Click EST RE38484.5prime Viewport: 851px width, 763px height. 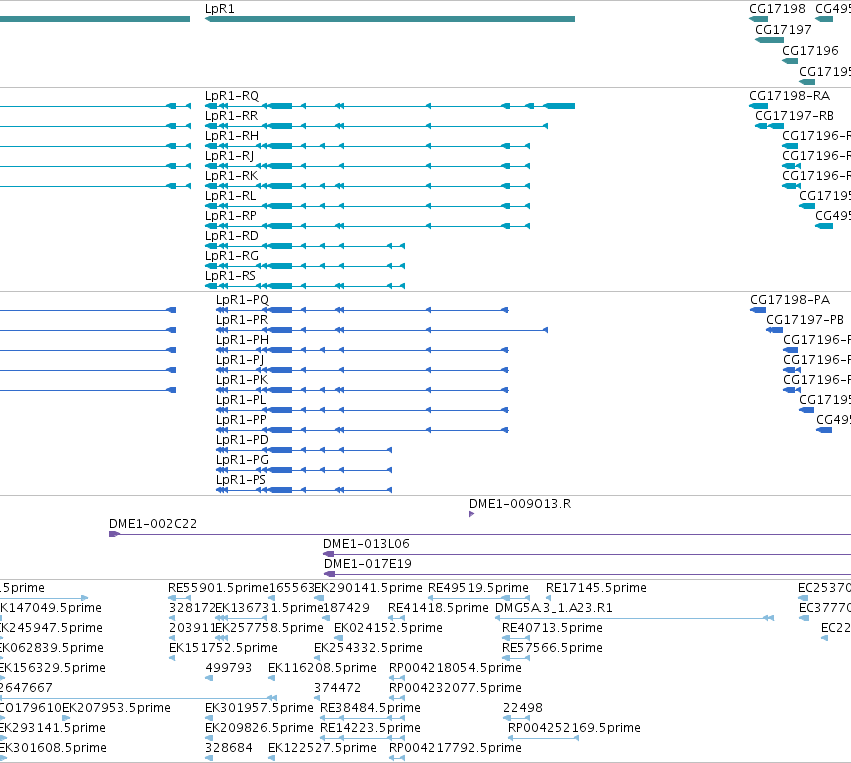370,708
